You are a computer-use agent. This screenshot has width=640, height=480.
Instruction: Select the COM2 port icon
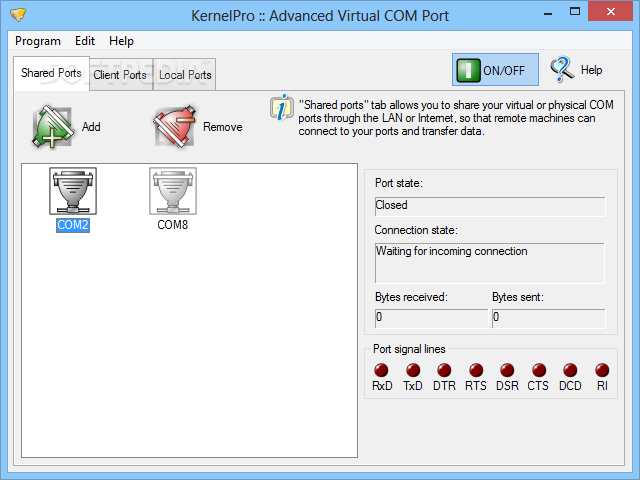pyautogui.click(x=73, y=191)
